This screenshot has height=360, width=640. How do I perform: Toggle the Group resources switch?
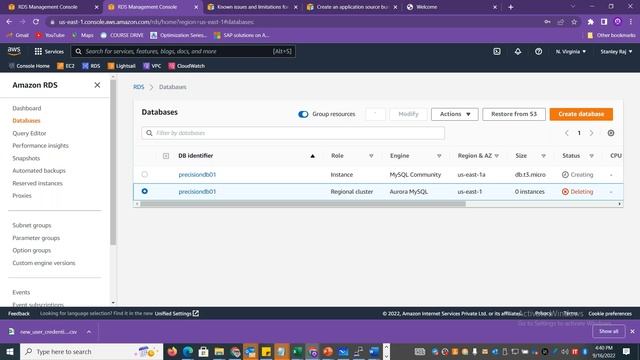click(x=303, y=114)
